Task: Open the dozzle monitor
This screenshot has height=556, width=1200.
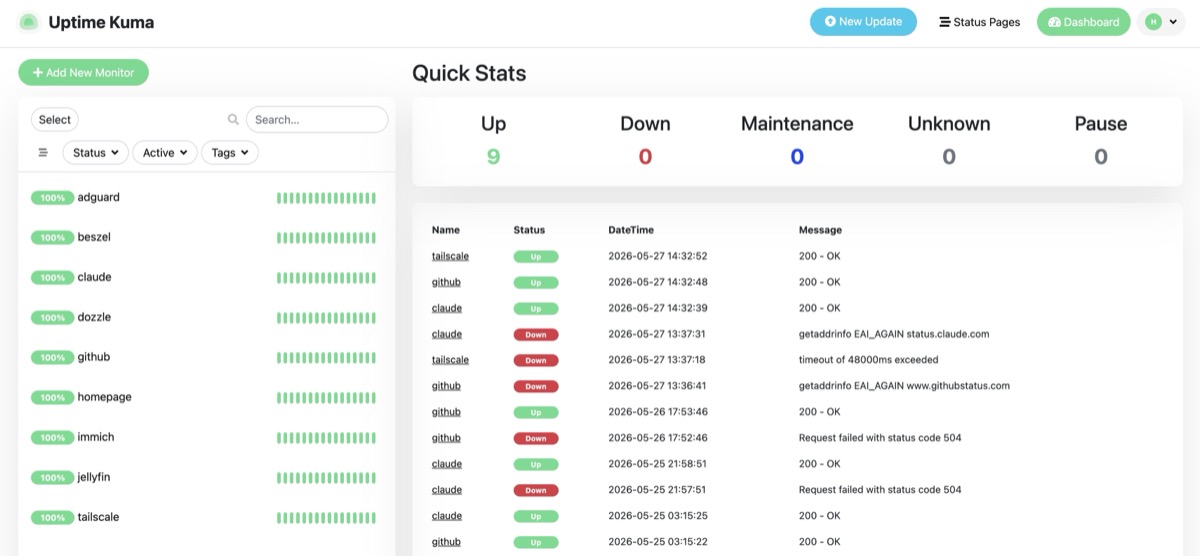Action: (x=207, y=318)
